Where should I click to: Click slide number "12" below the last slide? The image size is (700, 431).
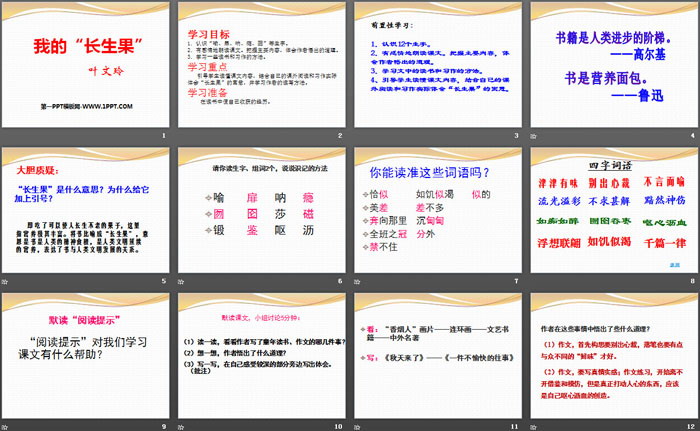[x=691, y=427]
